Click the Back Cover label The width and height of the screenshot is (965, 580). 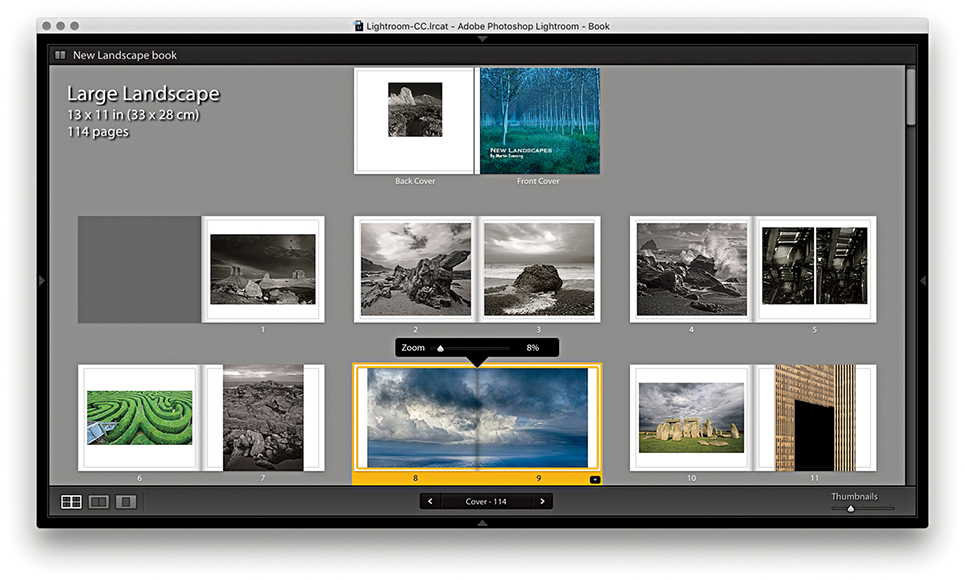point(415,181)
